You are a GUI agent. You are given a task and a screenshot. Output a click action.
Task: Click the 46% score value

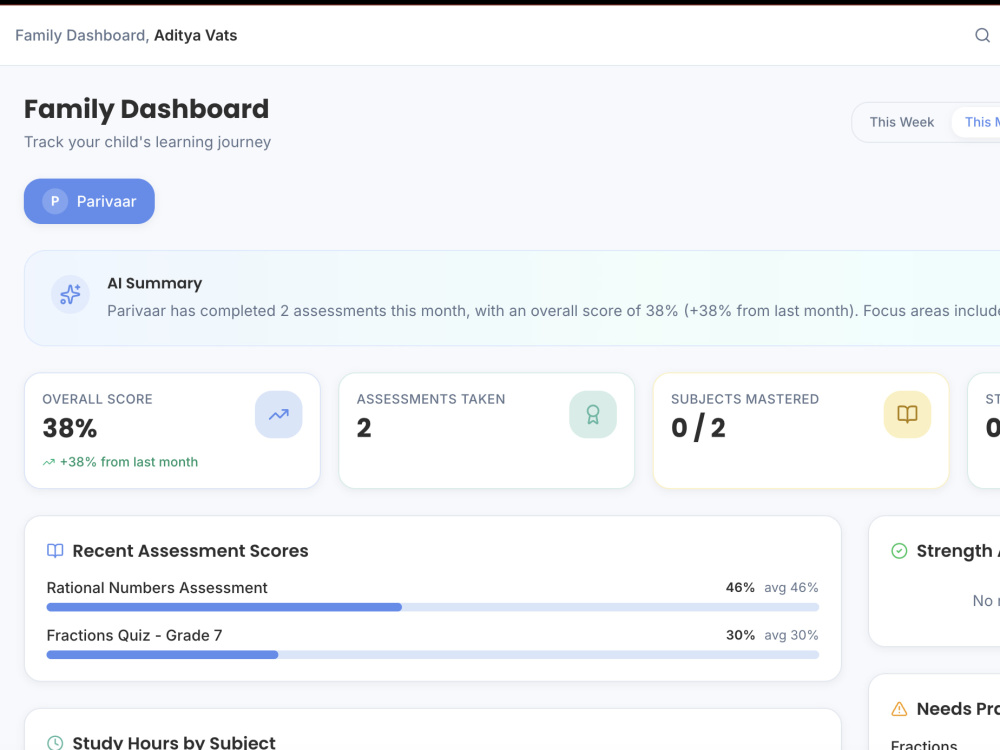pyautogui.click(x=740, y=587)
